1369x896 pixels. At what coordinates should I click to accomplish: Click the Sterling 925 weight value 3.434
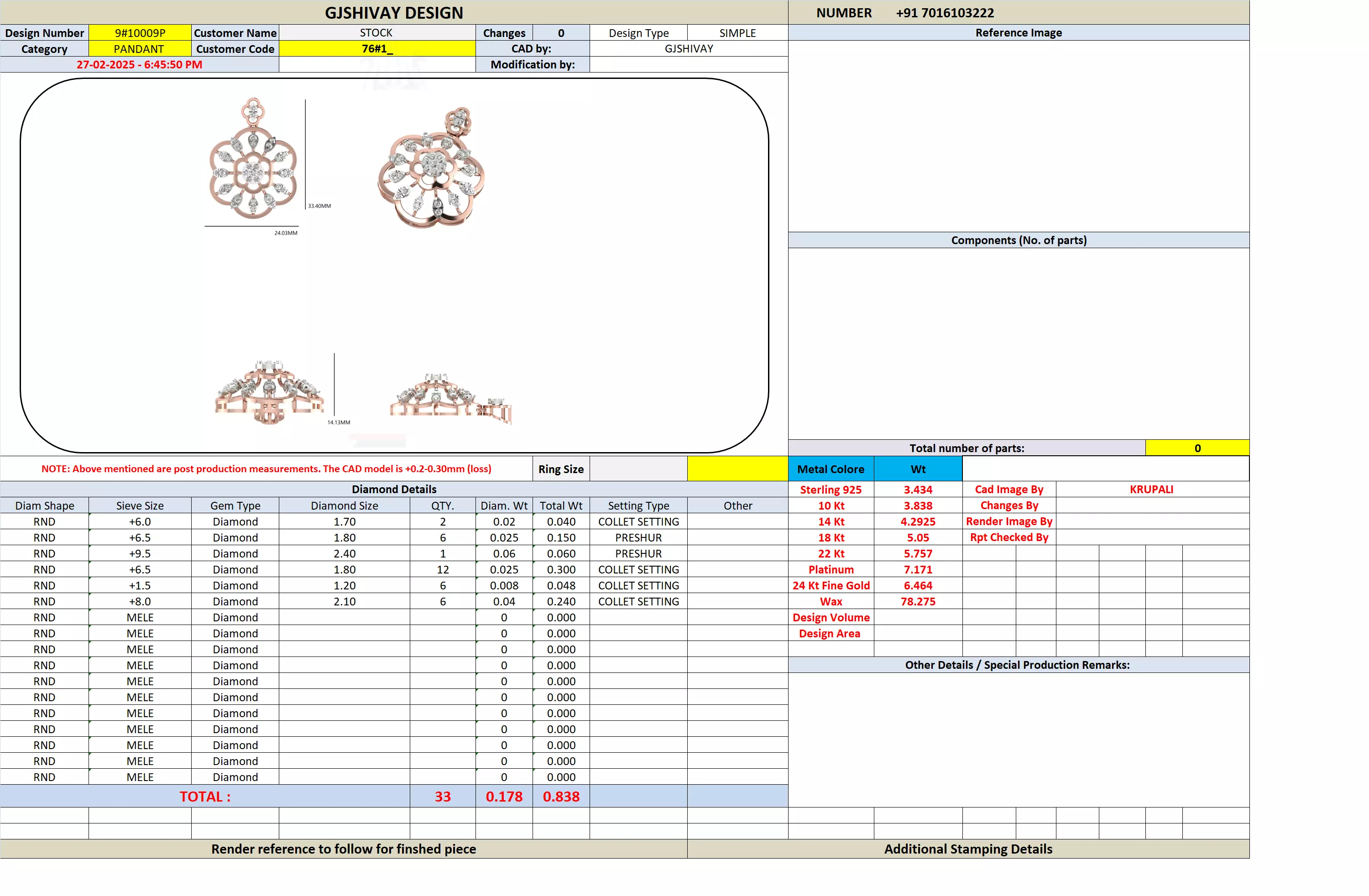[x=918, y=490]
